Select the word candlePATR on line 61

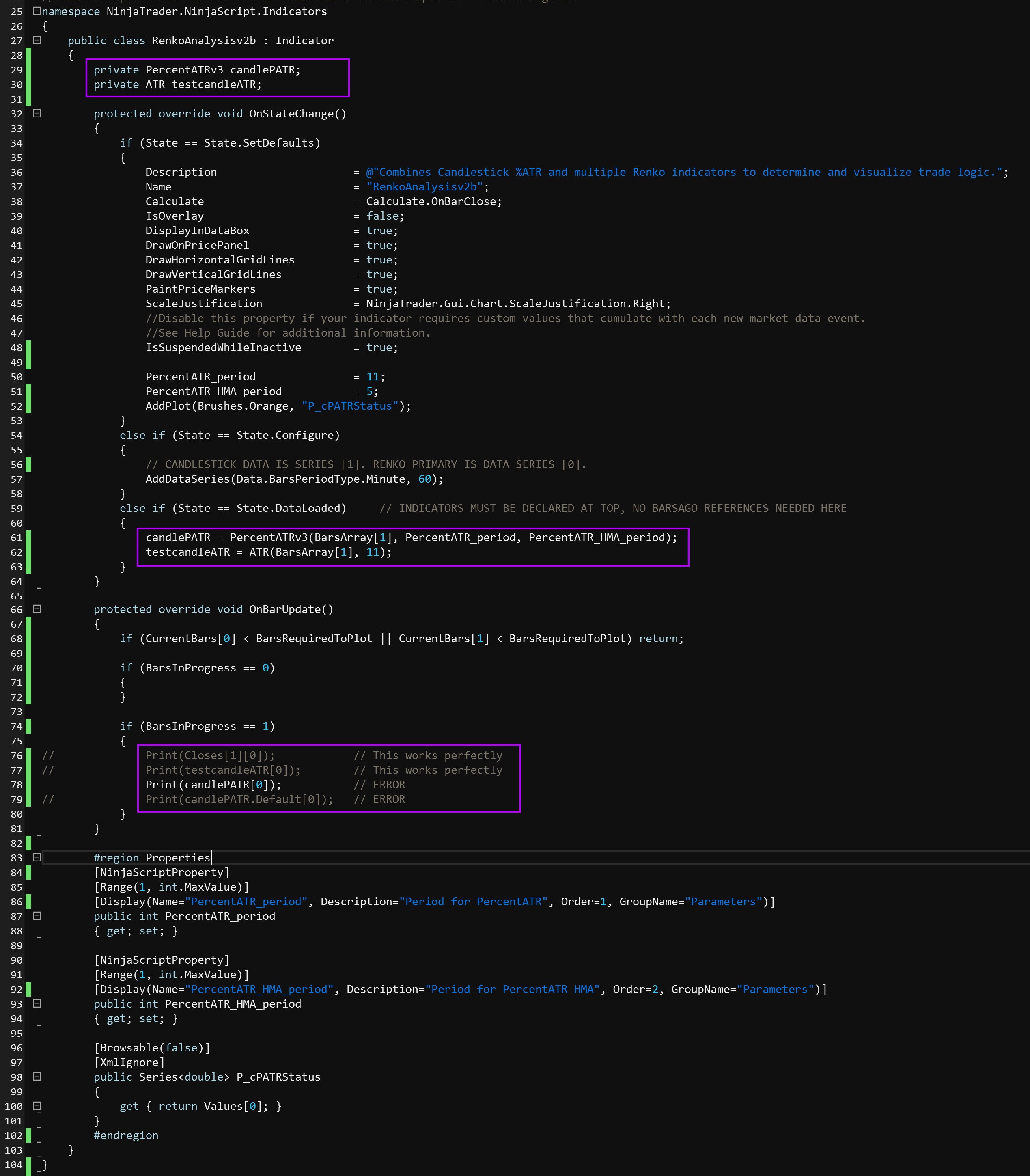pos(178,537)
